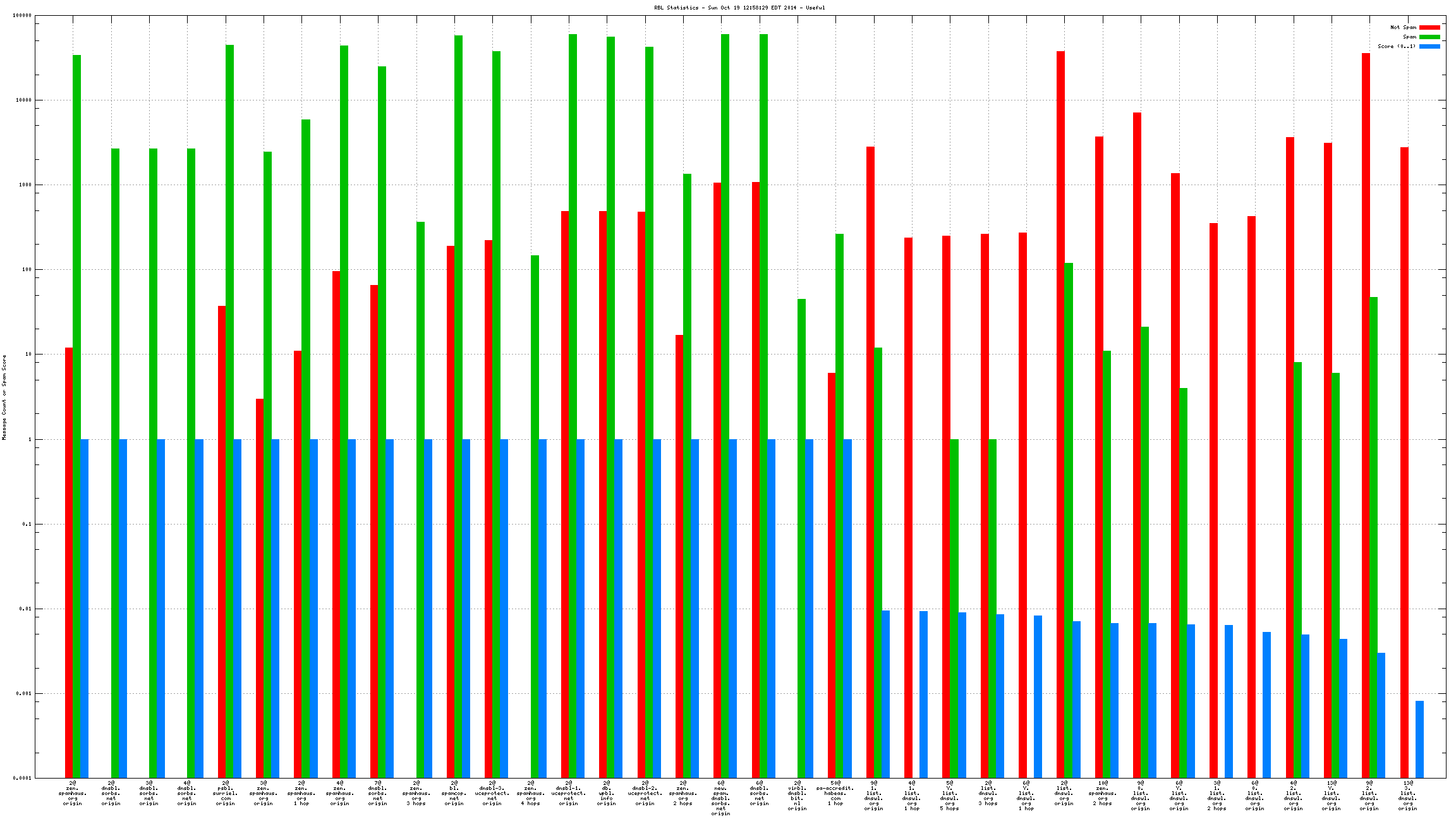Click the Message Count or Spam Score axis label
1456x819 pixels.
point(4,397)
